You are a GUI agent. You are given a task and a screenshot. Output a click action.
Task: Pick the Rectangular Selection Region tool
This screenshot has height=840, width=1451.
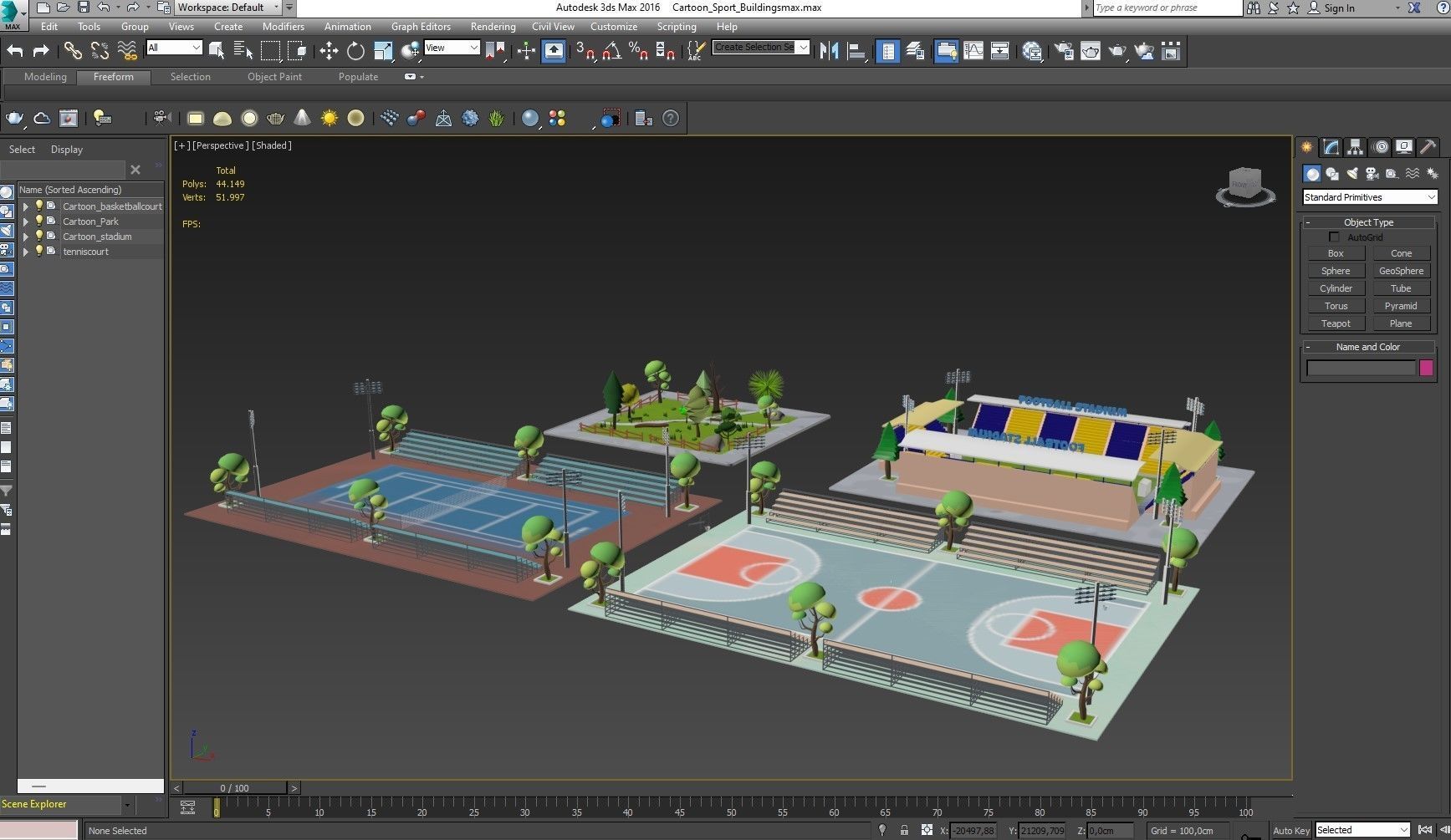270,51
